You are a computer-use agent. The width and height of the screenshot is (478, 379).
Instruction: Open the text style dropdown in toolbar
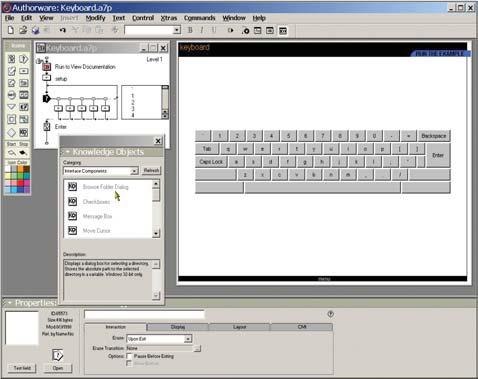[x=177, y=30]
